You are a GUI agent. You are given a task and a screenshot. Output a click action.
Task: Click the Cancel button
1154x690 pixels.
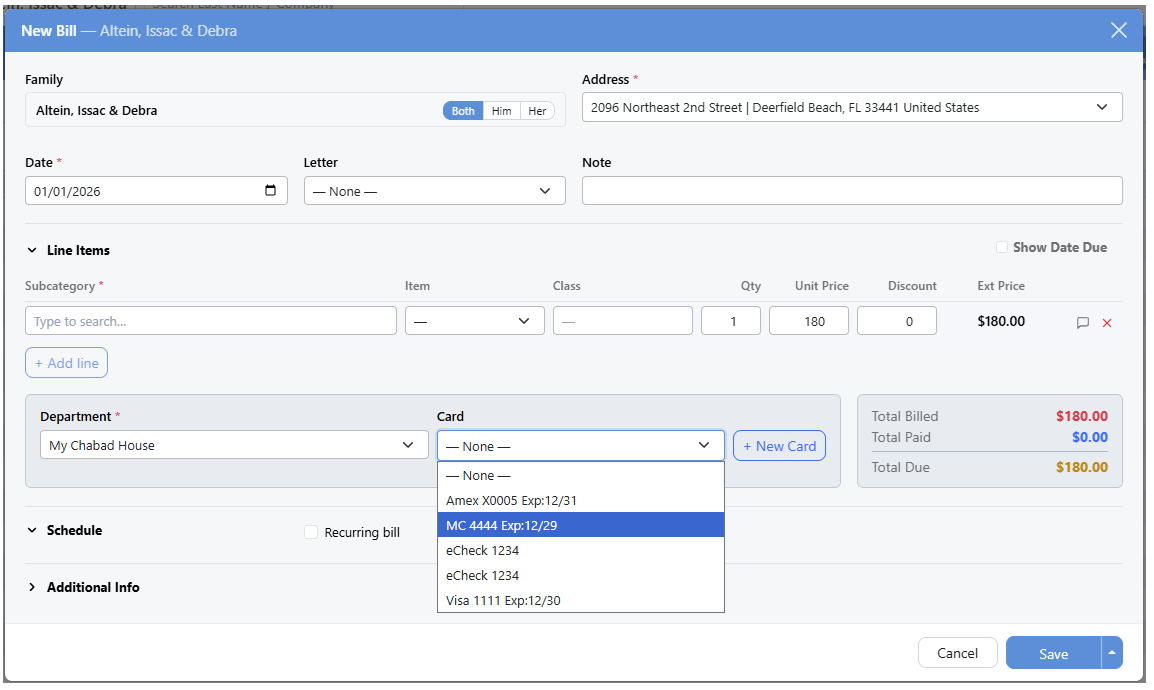[957, 652]
